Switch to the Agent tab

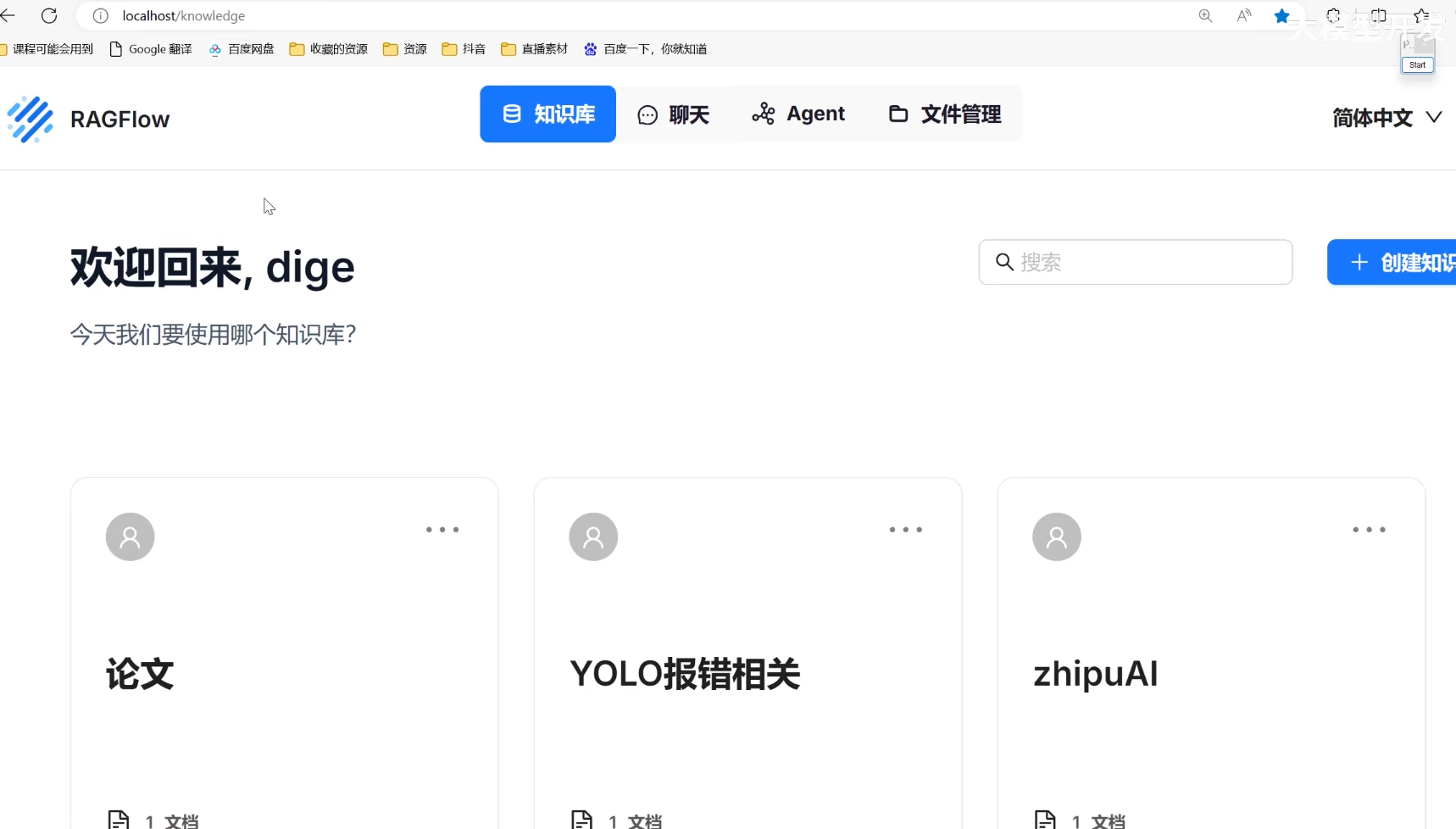pyautogui.click(x=798, y=114)
